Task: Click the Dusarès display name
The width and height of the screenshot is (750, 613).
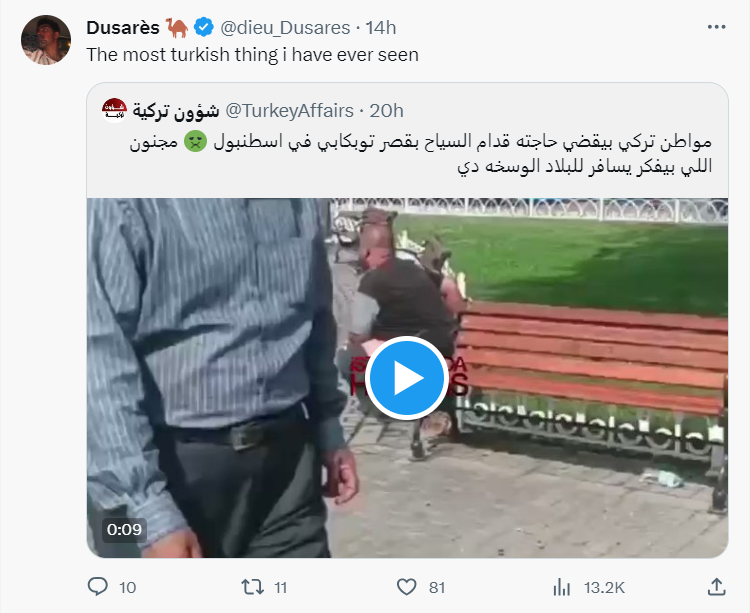Action: 123,28
